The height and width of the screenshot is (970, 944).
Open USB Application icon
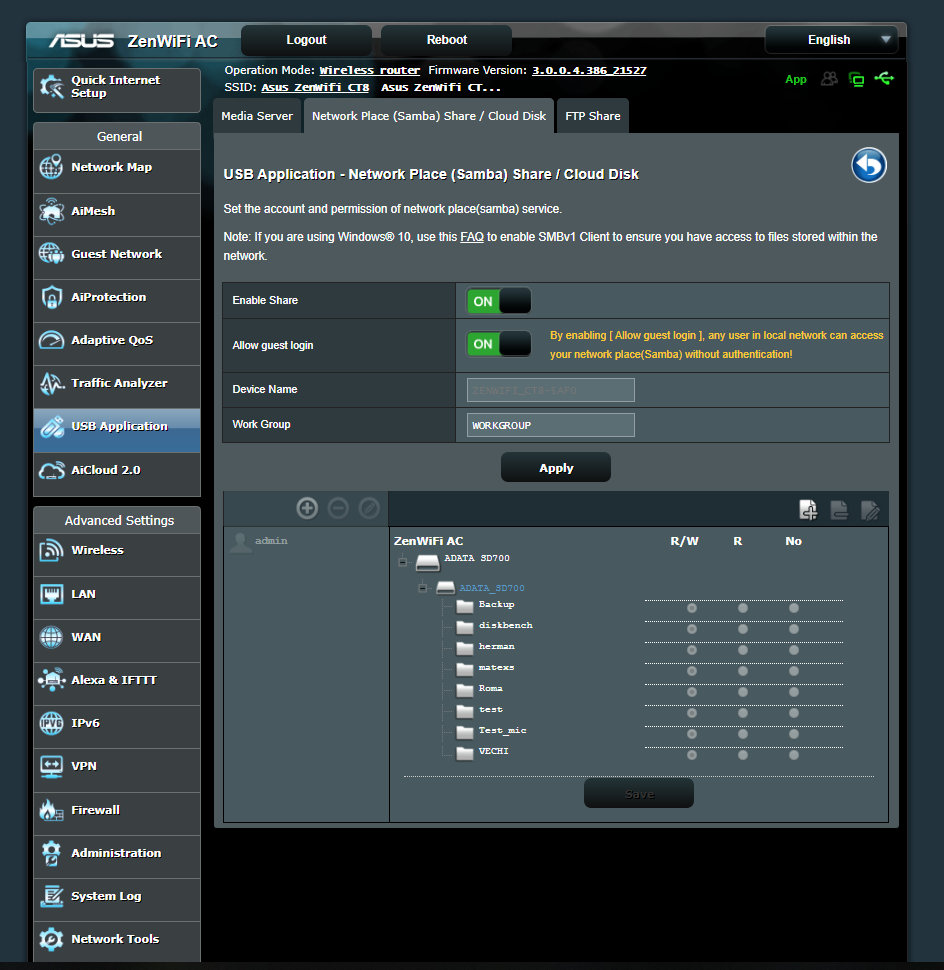click(x=51, y=426)
